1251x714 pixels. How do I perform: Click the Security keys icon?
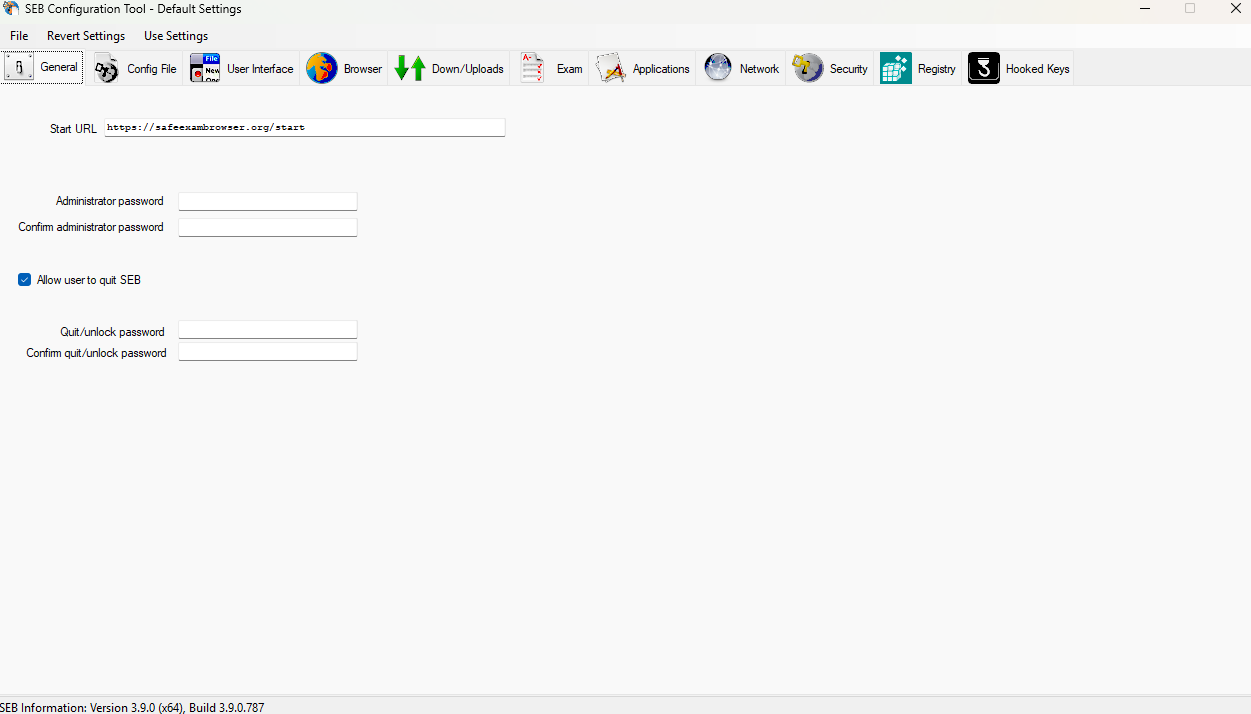808,68
